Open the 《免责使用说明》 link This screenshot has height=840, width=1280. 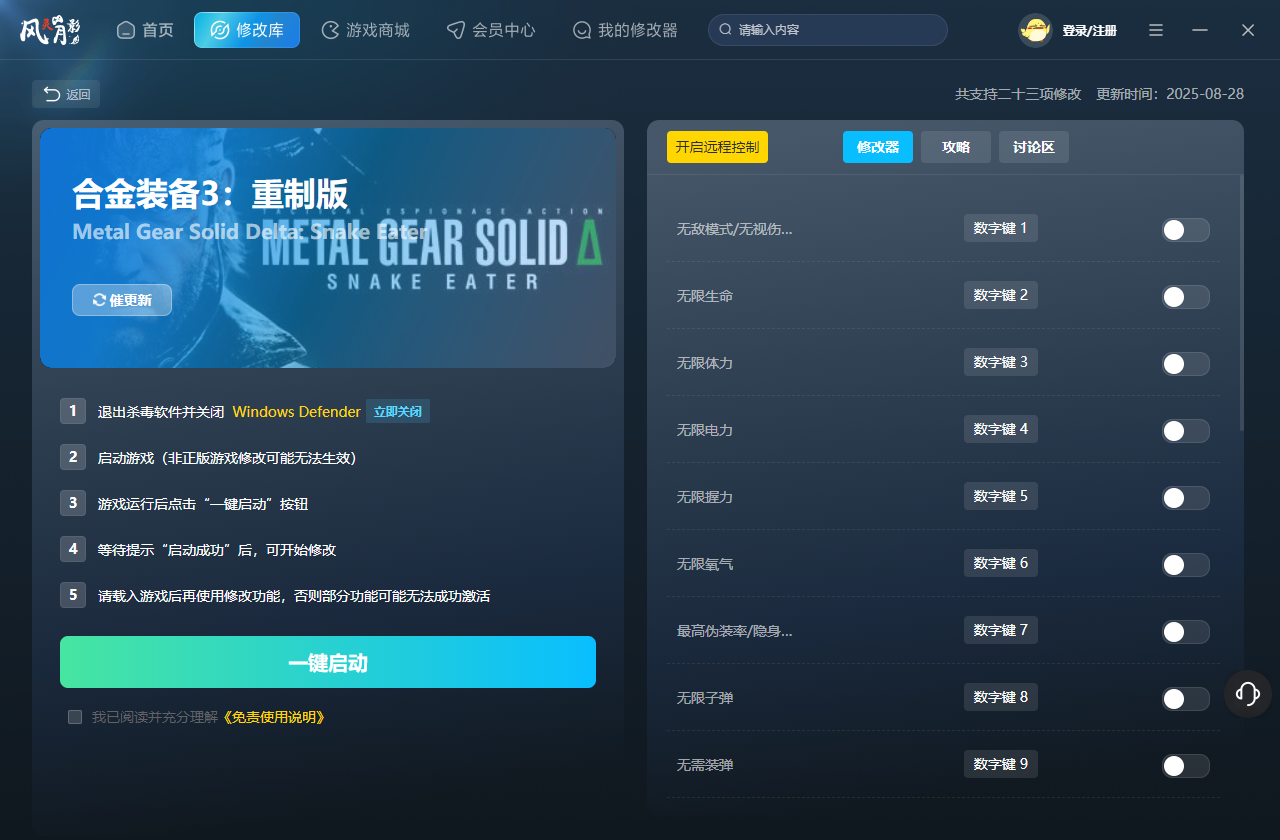click(273, 717)
